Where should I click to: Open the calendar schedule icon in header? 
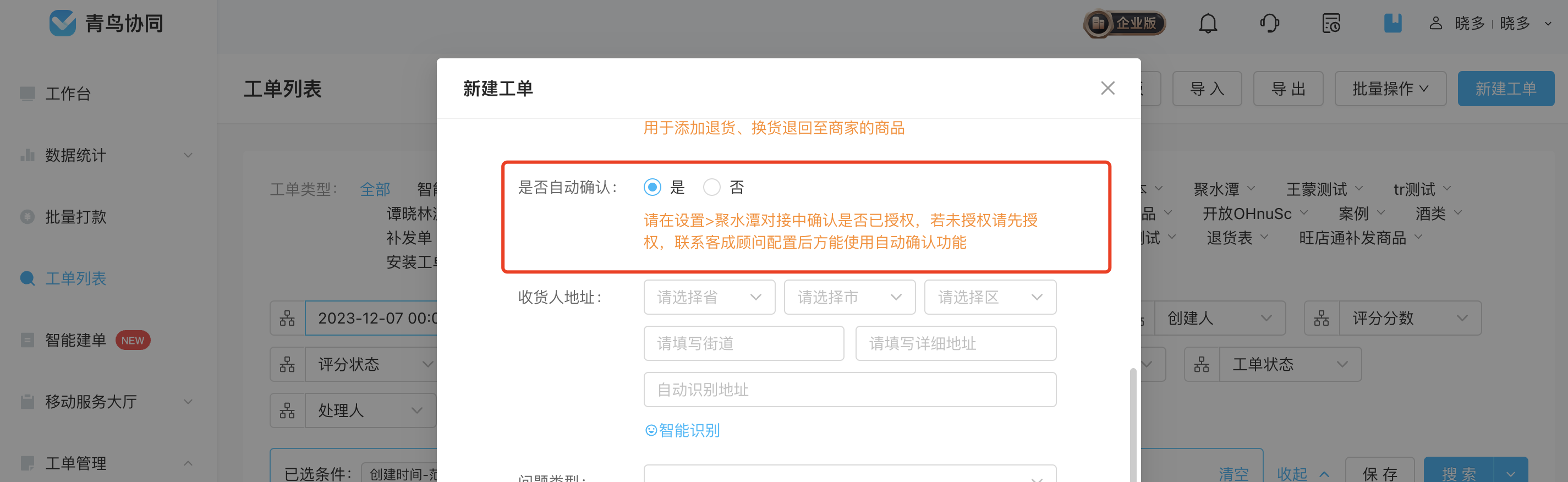tap(1331, 23)
